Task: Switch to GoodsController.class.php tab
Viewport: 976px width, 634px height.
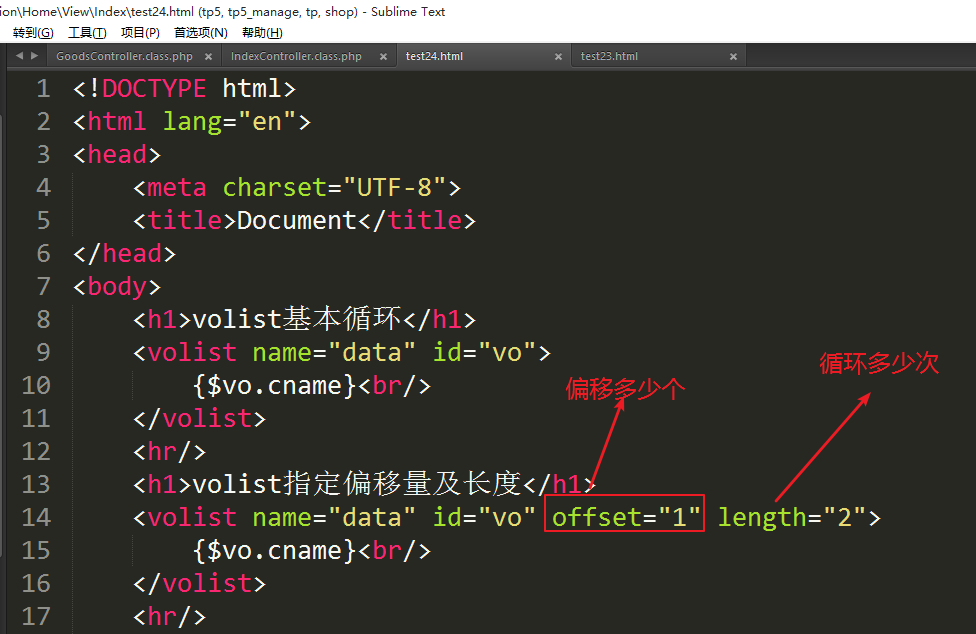Action: [124, 57]
